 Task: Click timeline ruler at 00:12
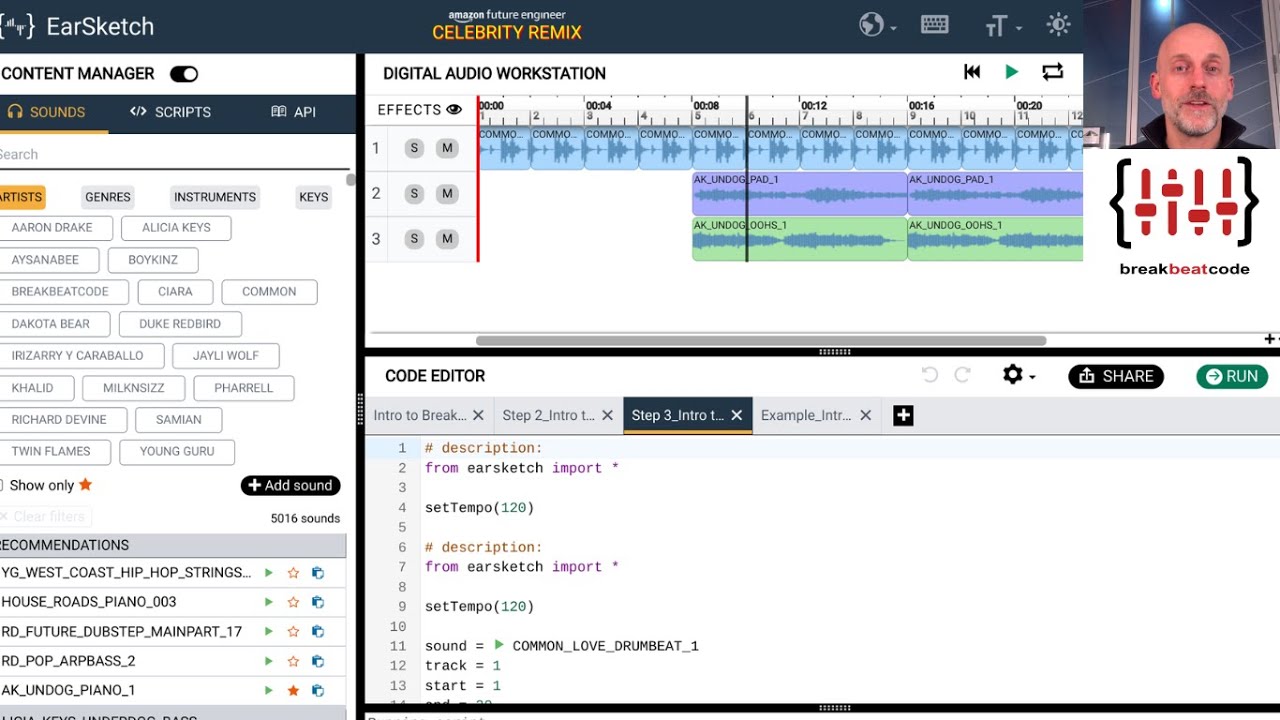[814, 105]
